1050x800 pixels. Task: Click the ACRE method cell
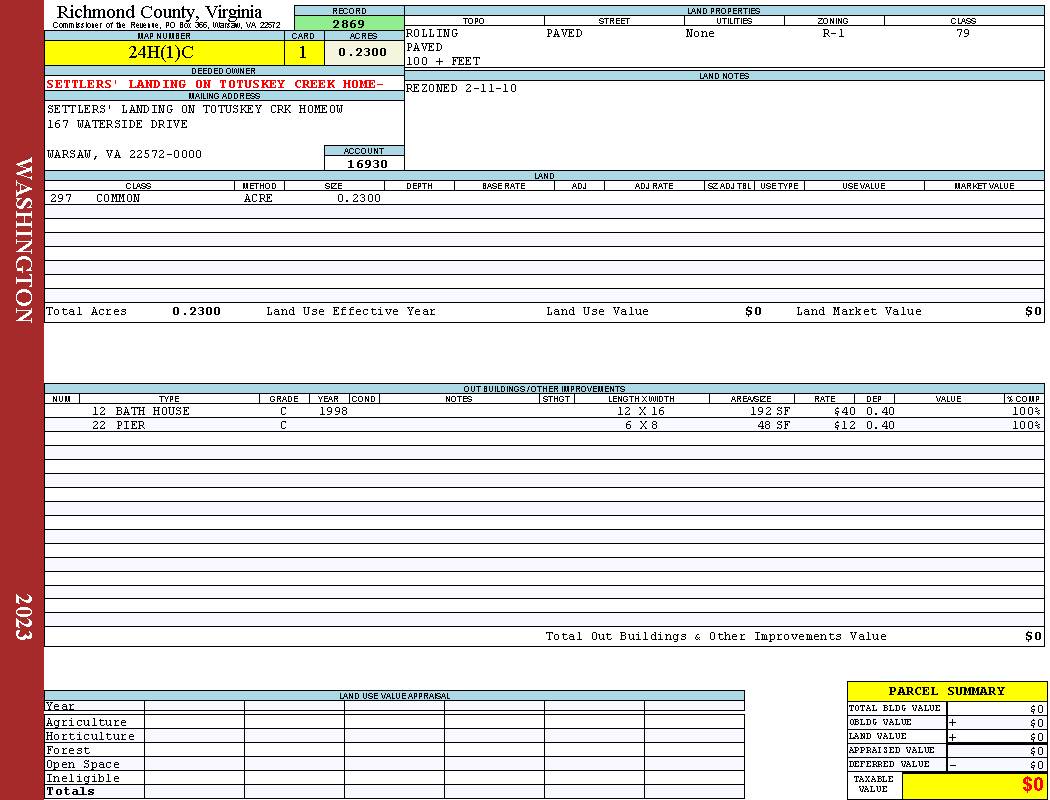click(x=258, y=198)
